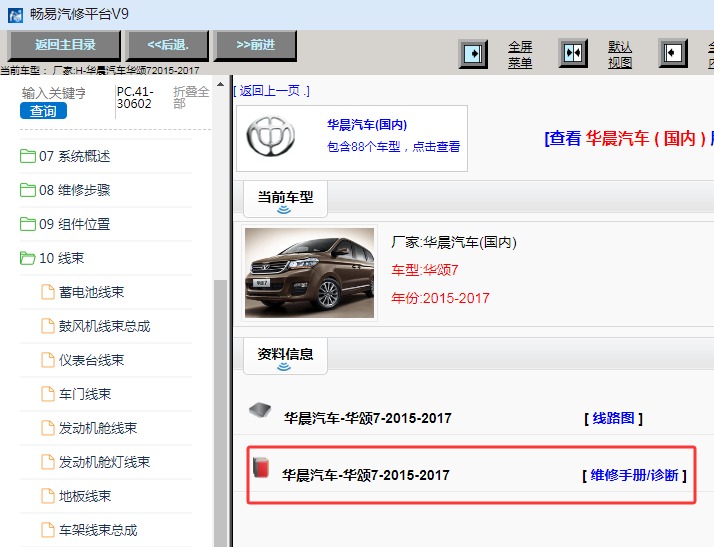Click the 车型:华颂7 text

click(x=425, y=270)
